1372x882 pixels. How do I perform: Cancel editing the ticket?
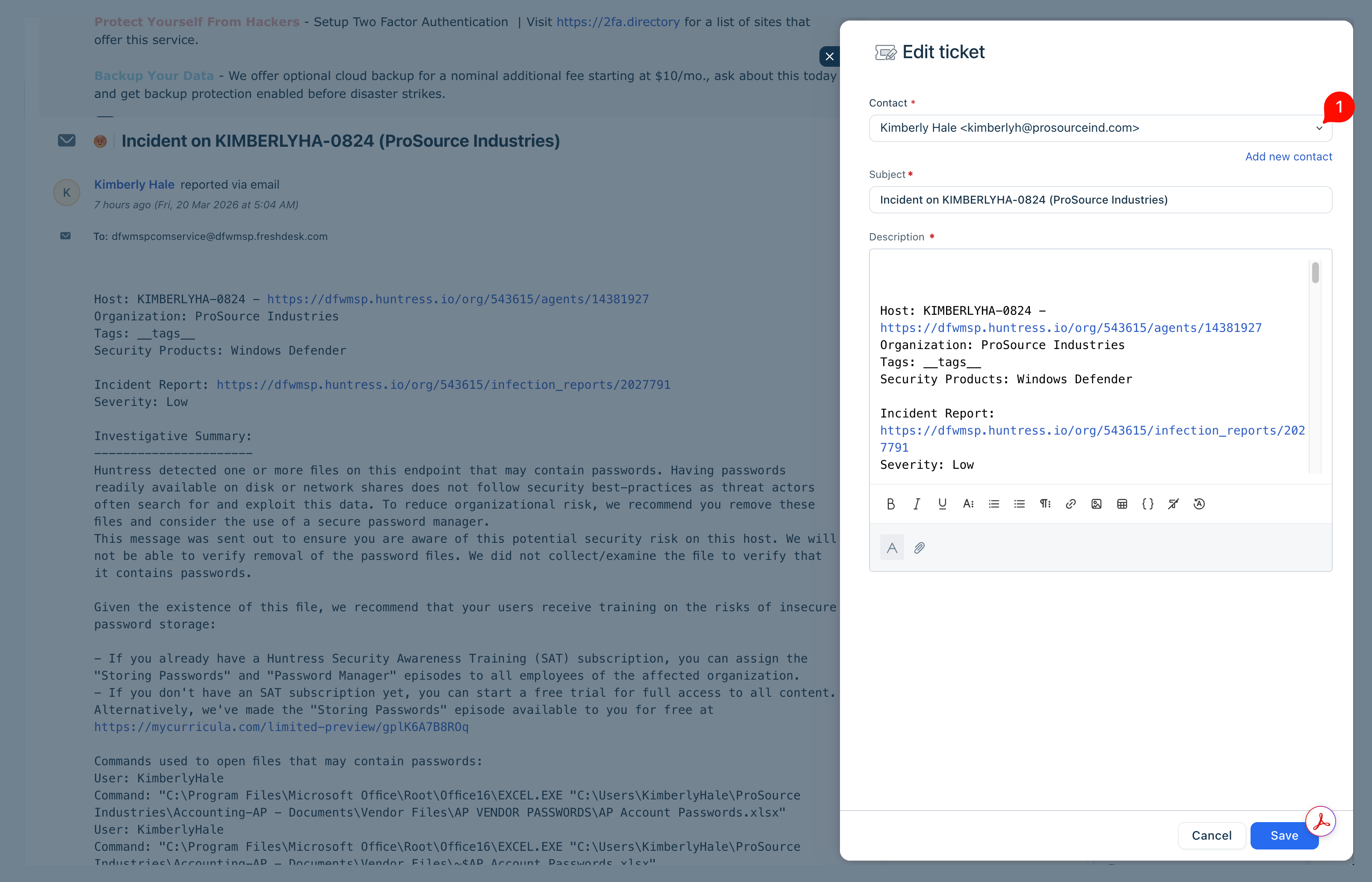(1211, 836)
